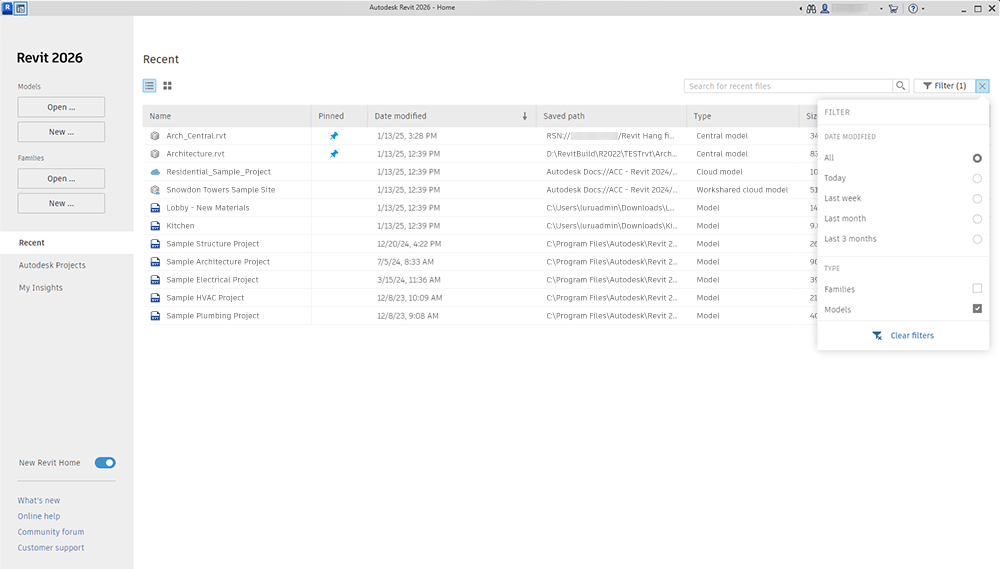This screenshot has height=569, width=1000.
Task: Click Open under Models
Action: tap(61, 107)
